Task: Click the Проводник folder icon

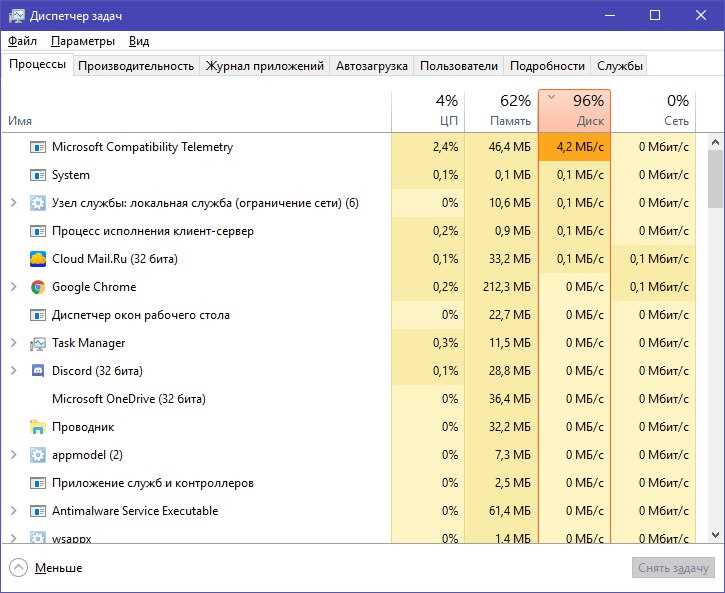Action: (37, 428)
